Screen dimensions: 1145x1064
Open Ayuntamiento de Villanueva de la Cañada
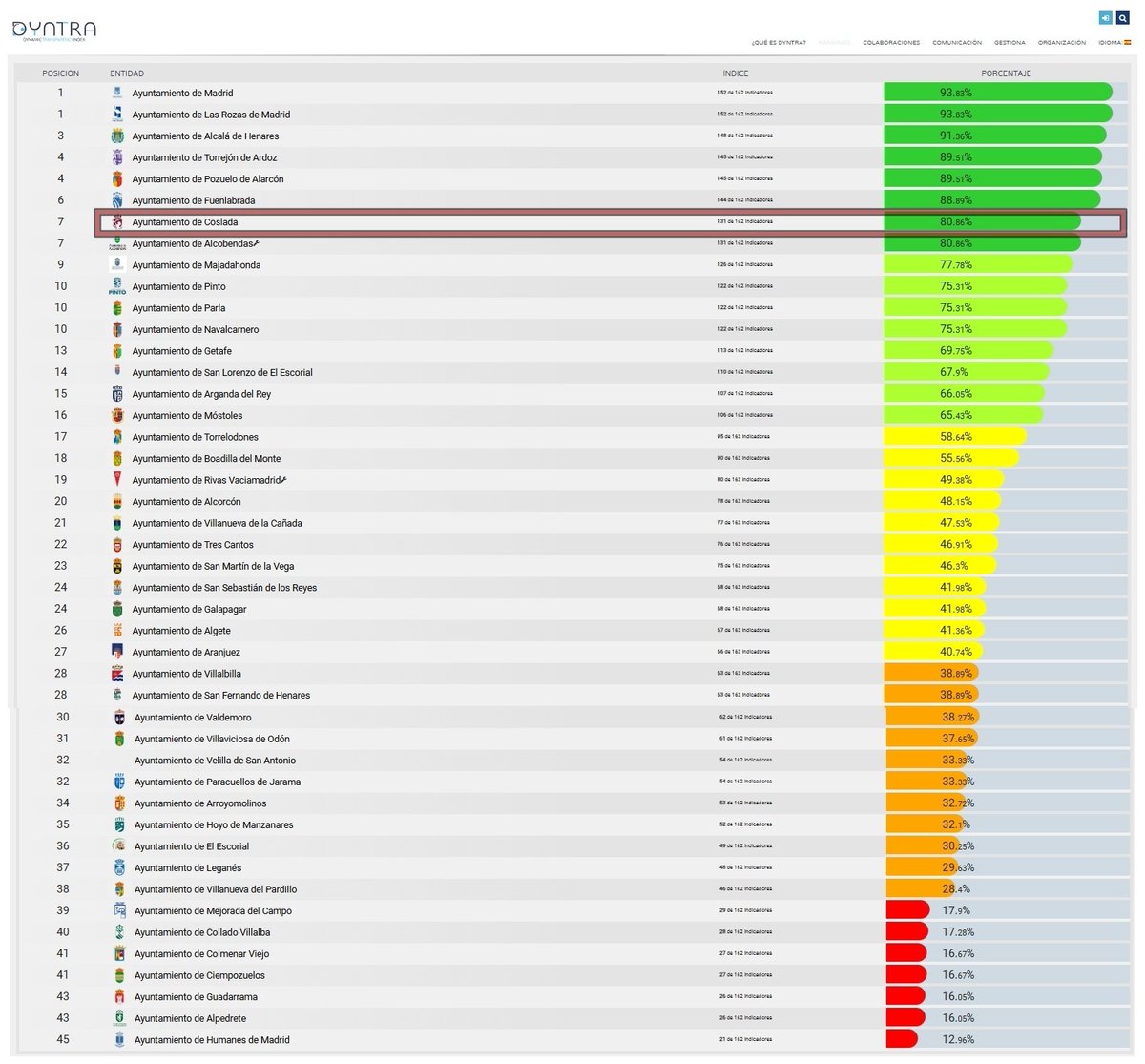pyautogui.click(x=217, y=524)
